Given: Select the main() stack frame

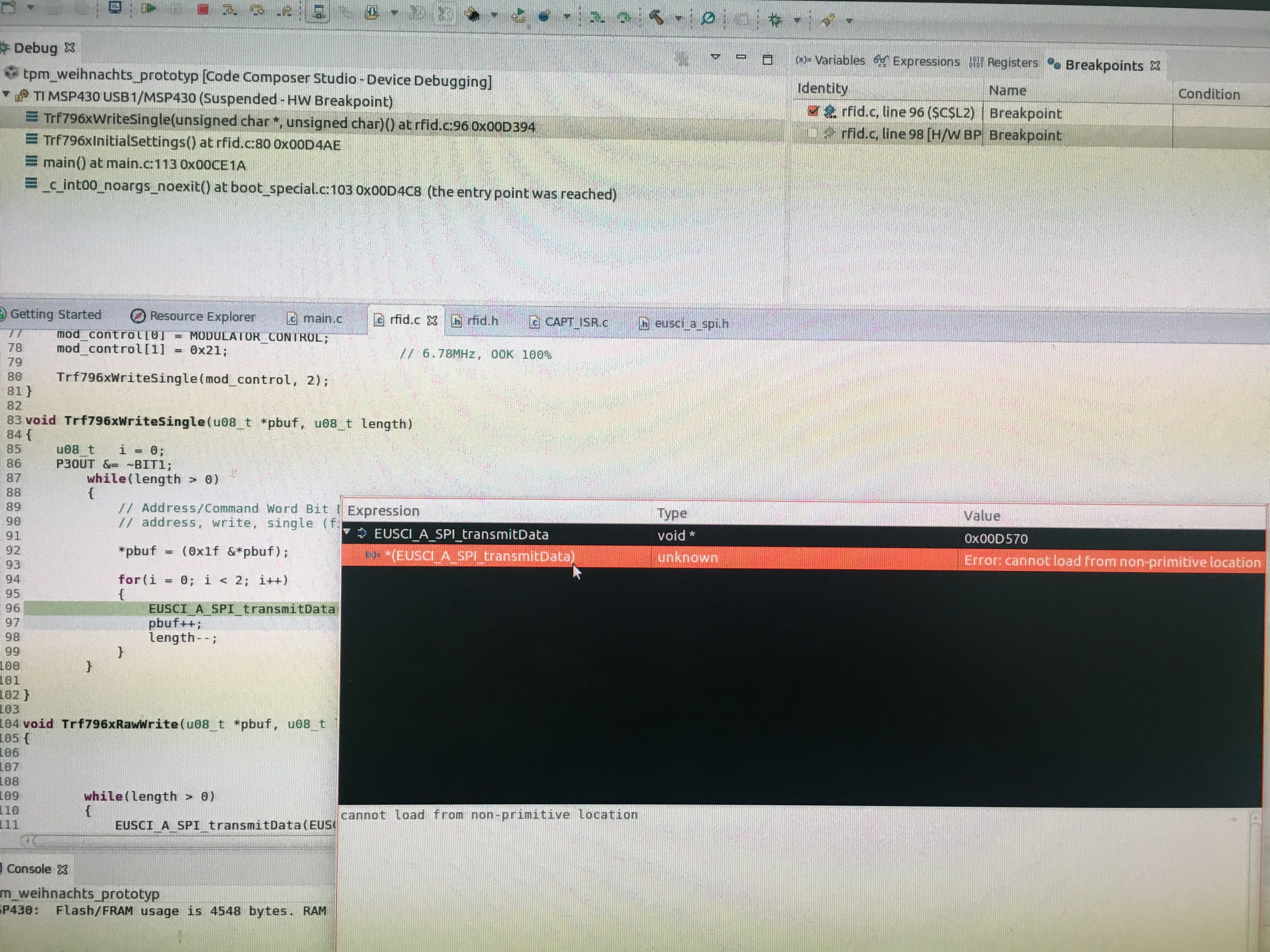Looking at the screenshot, I should (x=144, y=164).
